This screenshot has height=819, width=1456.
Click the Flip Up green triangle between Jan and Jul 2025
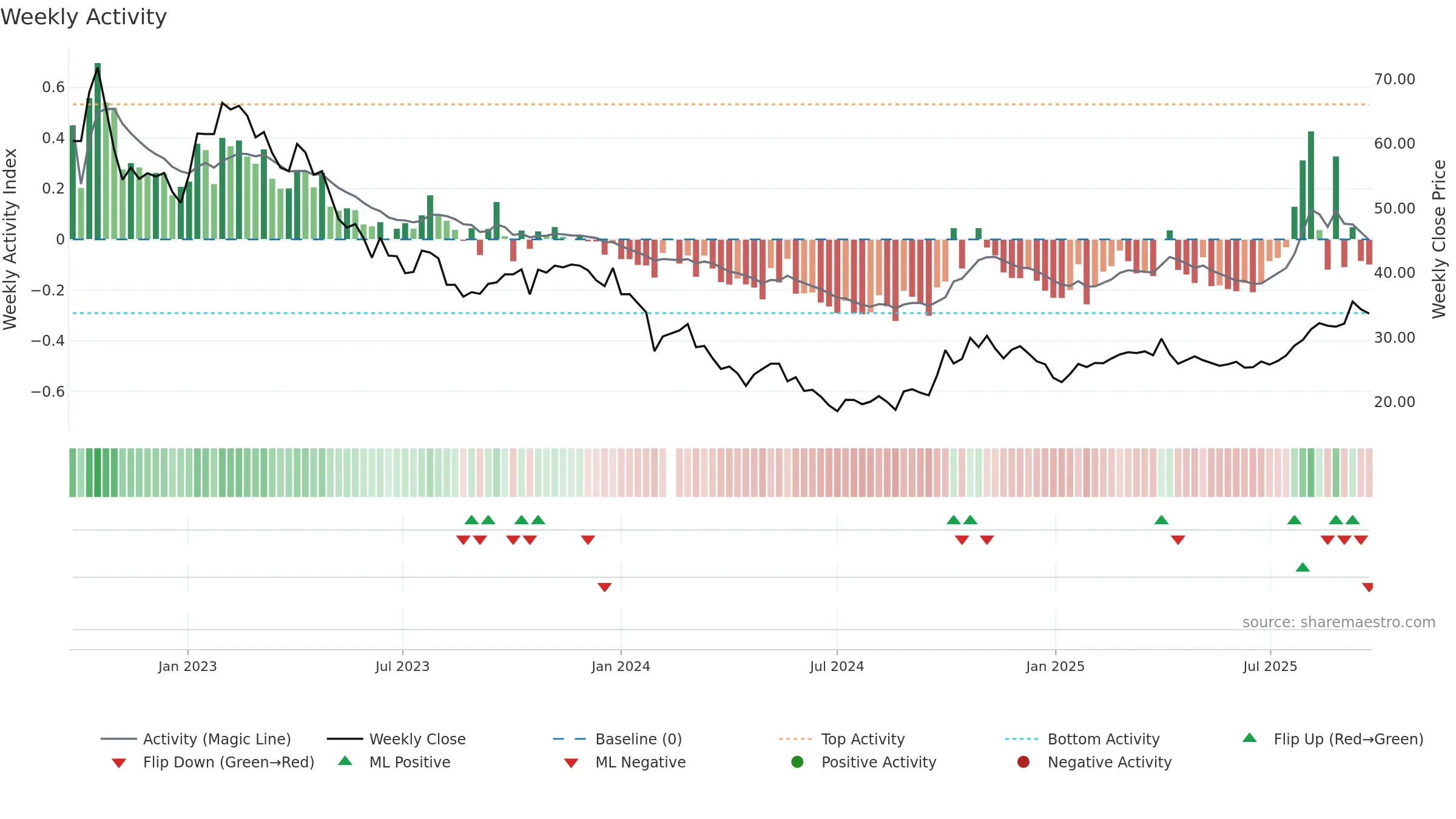coord(1161,520)
